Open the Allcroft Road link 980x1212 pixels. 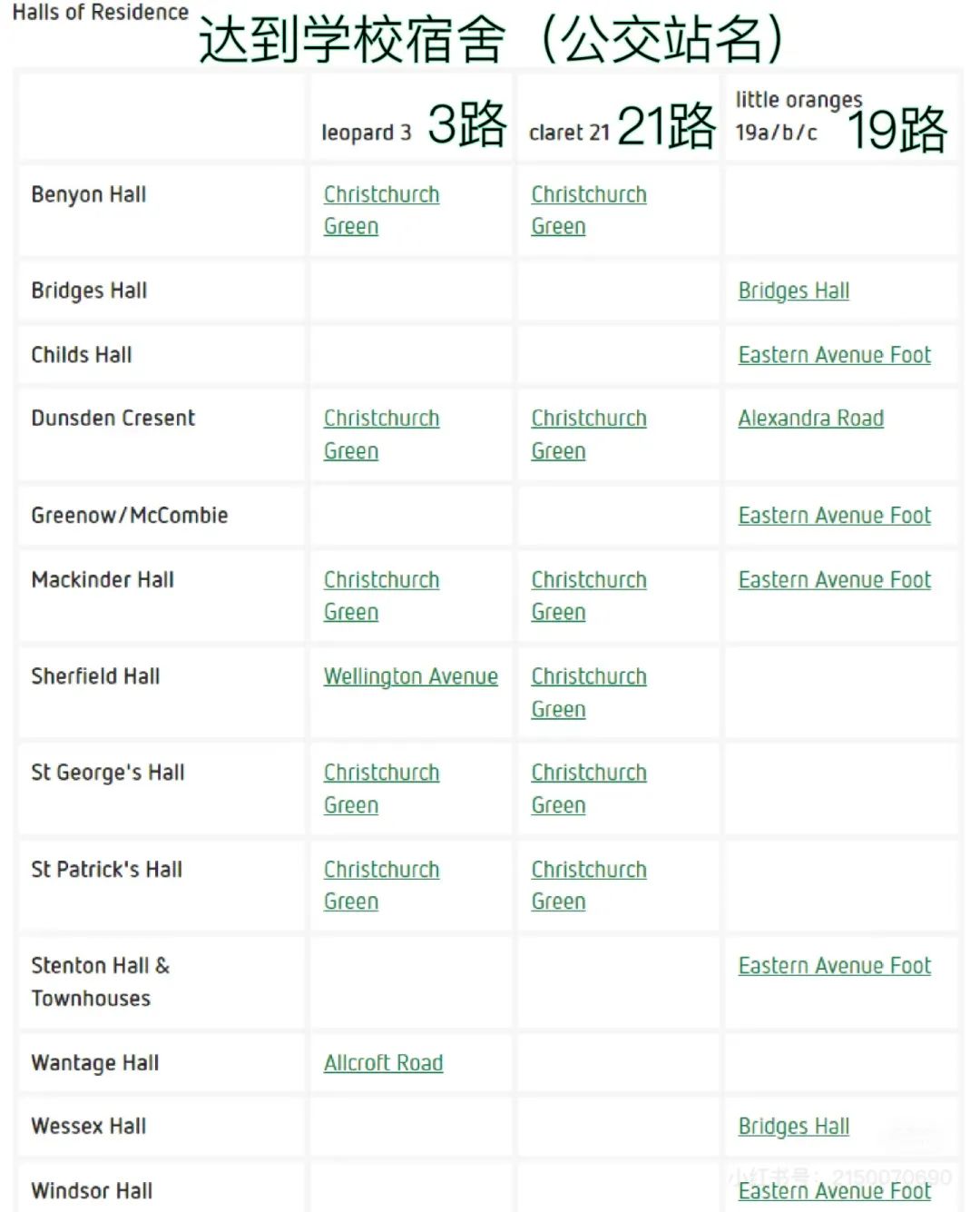click(x=383, y=1063)
